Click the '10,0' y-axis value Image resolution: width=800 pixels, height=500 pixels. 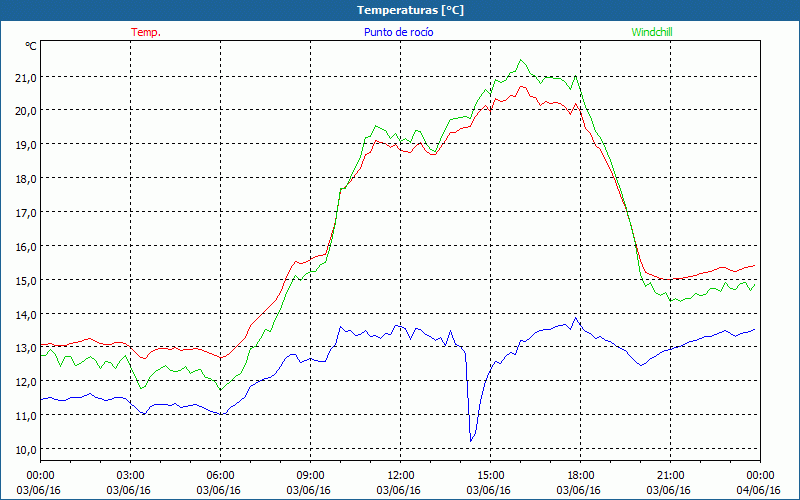tap(26, 450)
